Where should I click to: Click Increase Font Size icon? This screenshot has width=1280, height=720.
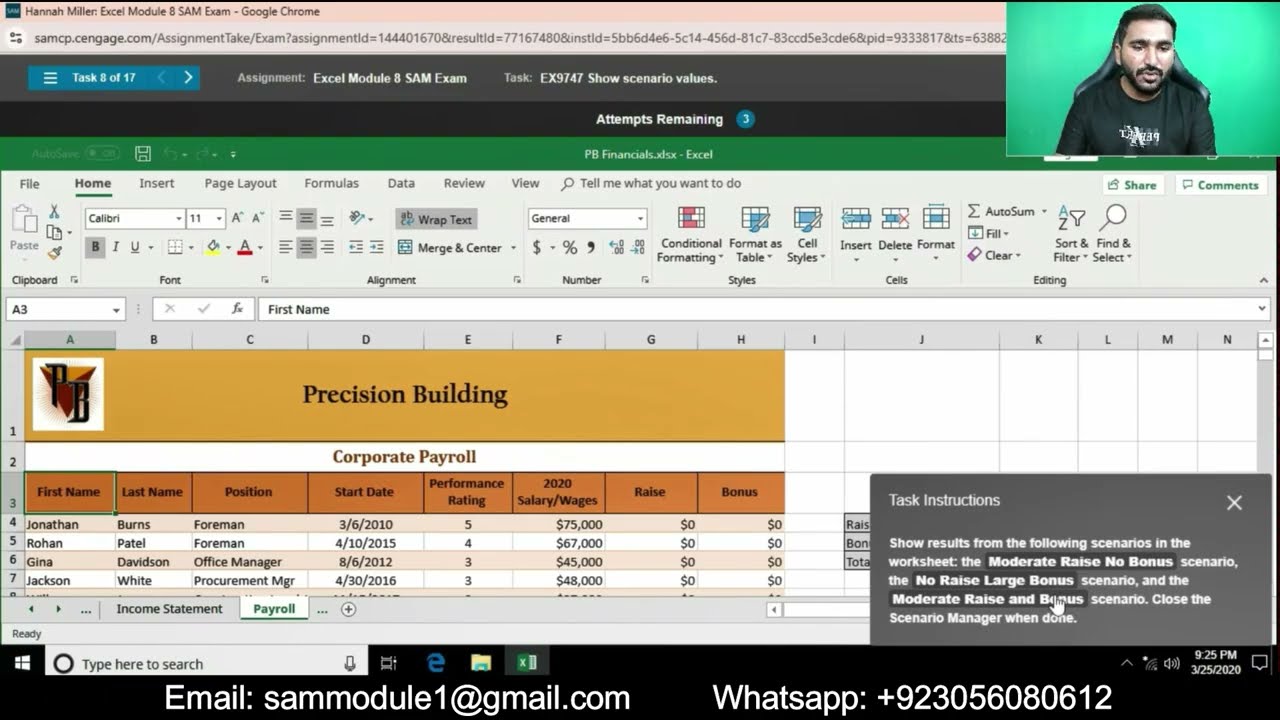(x=238, y=218)
